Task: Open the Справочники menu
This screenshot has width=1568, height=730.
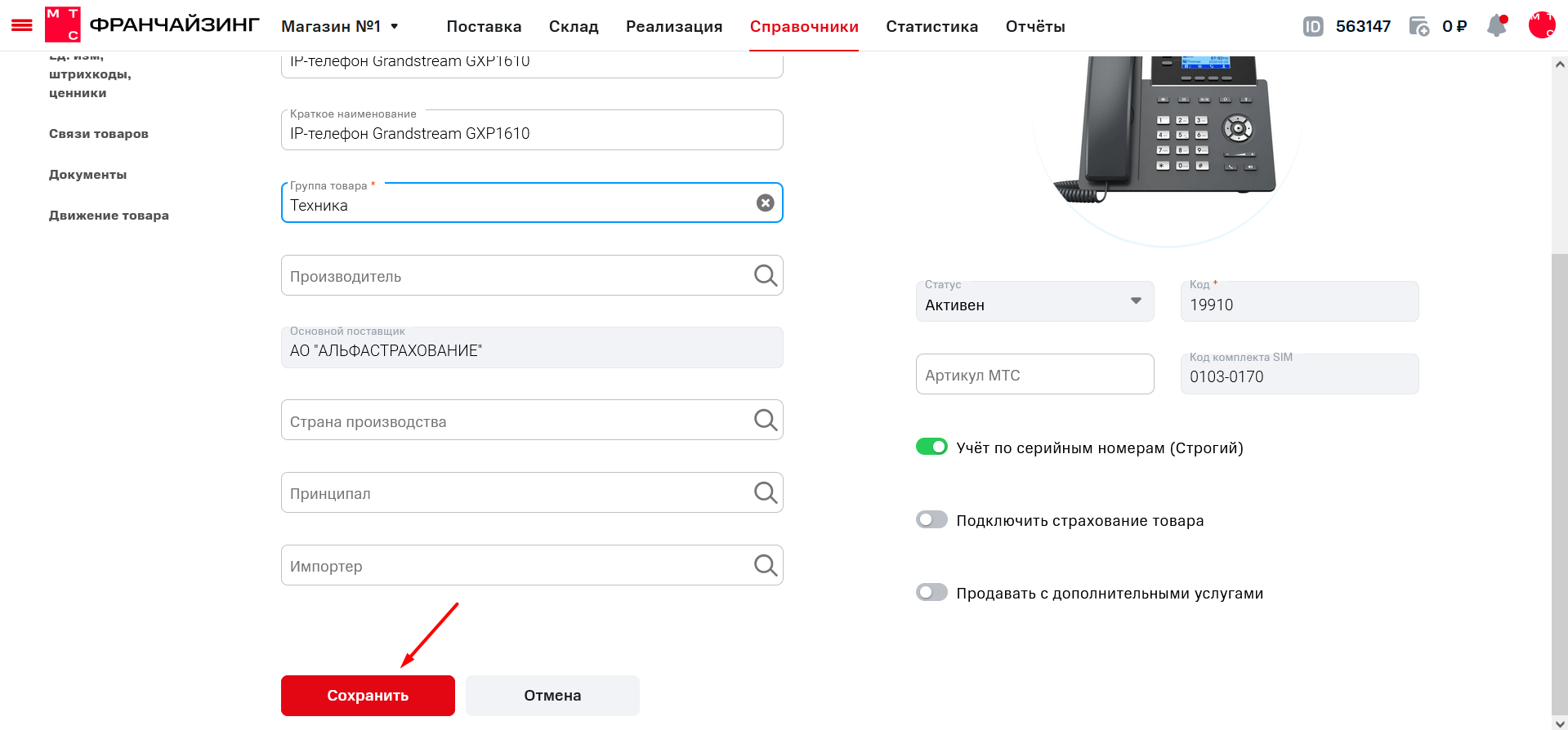Action: coord(804,26)
